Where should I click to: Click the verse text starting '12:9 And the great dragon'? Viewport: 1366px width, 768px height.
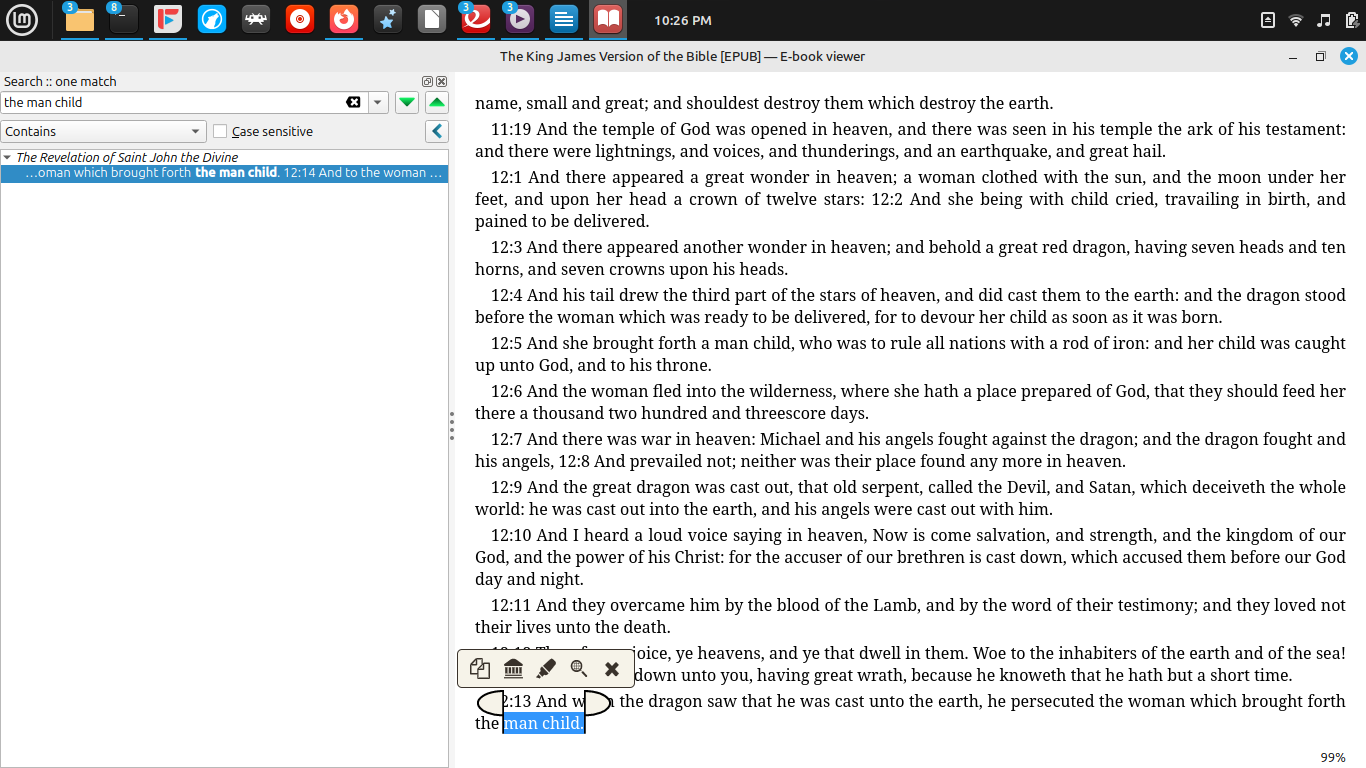(x=910, y=498)
